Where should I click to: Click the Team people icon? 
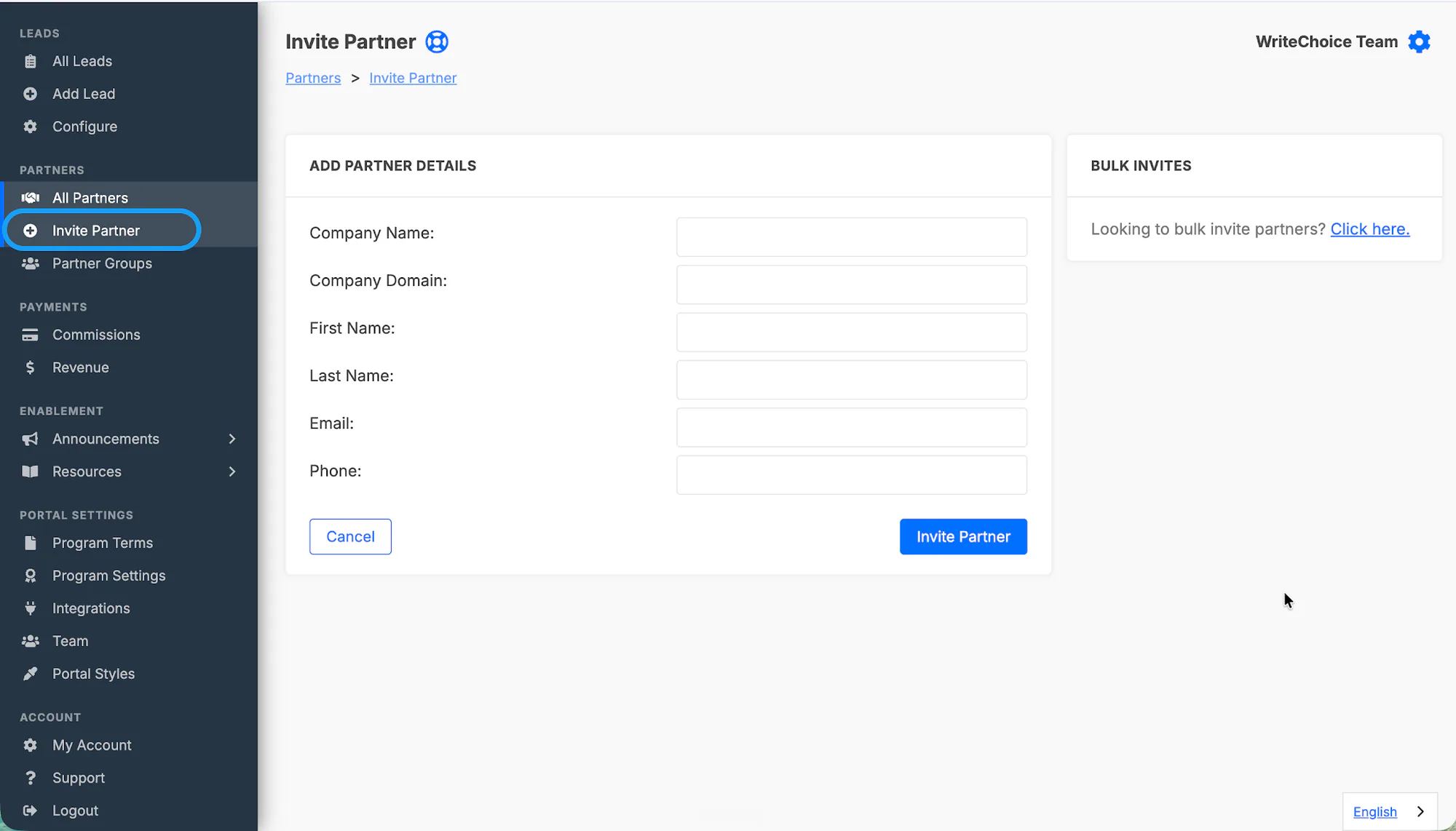click(30, 641)
